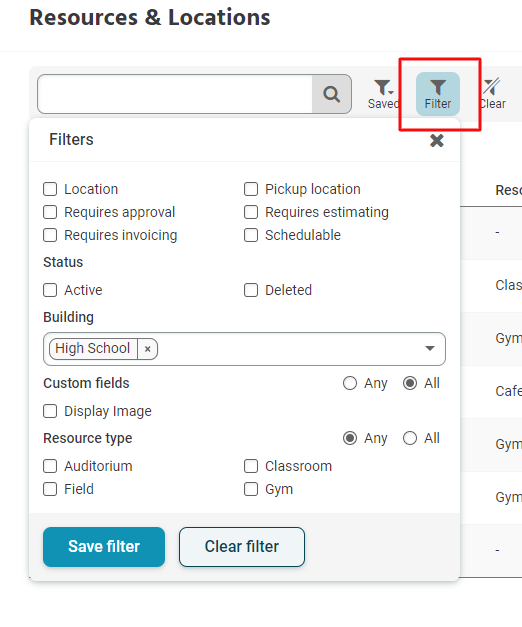The image size is (522, 627).
Task: Check the Gym resource type
Action: (251, 489)
